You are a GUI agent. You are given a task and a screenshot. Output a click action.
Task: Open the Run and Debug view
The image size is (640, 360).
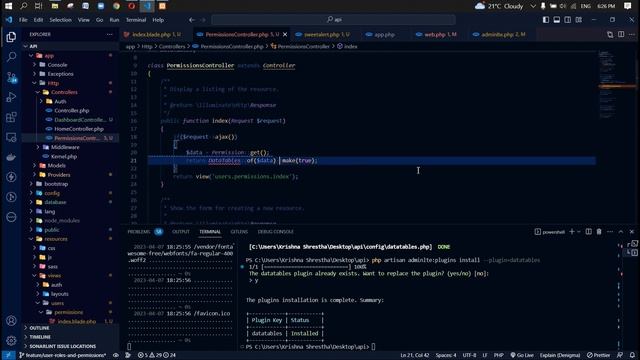coord(11,97)
